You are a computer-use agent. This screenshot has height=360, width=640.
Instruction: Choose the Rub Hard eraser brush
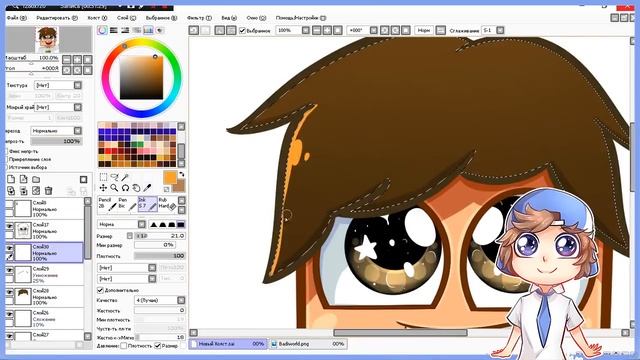[167, 204]
